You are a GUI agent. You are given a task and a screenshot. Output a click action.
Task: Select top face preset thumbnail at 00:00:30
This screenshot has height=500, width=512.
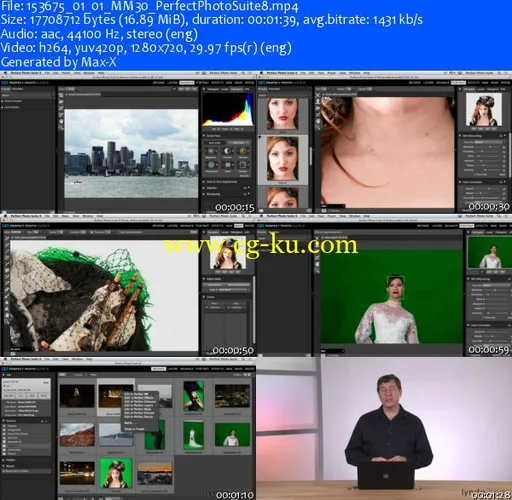tap(282, 114)
